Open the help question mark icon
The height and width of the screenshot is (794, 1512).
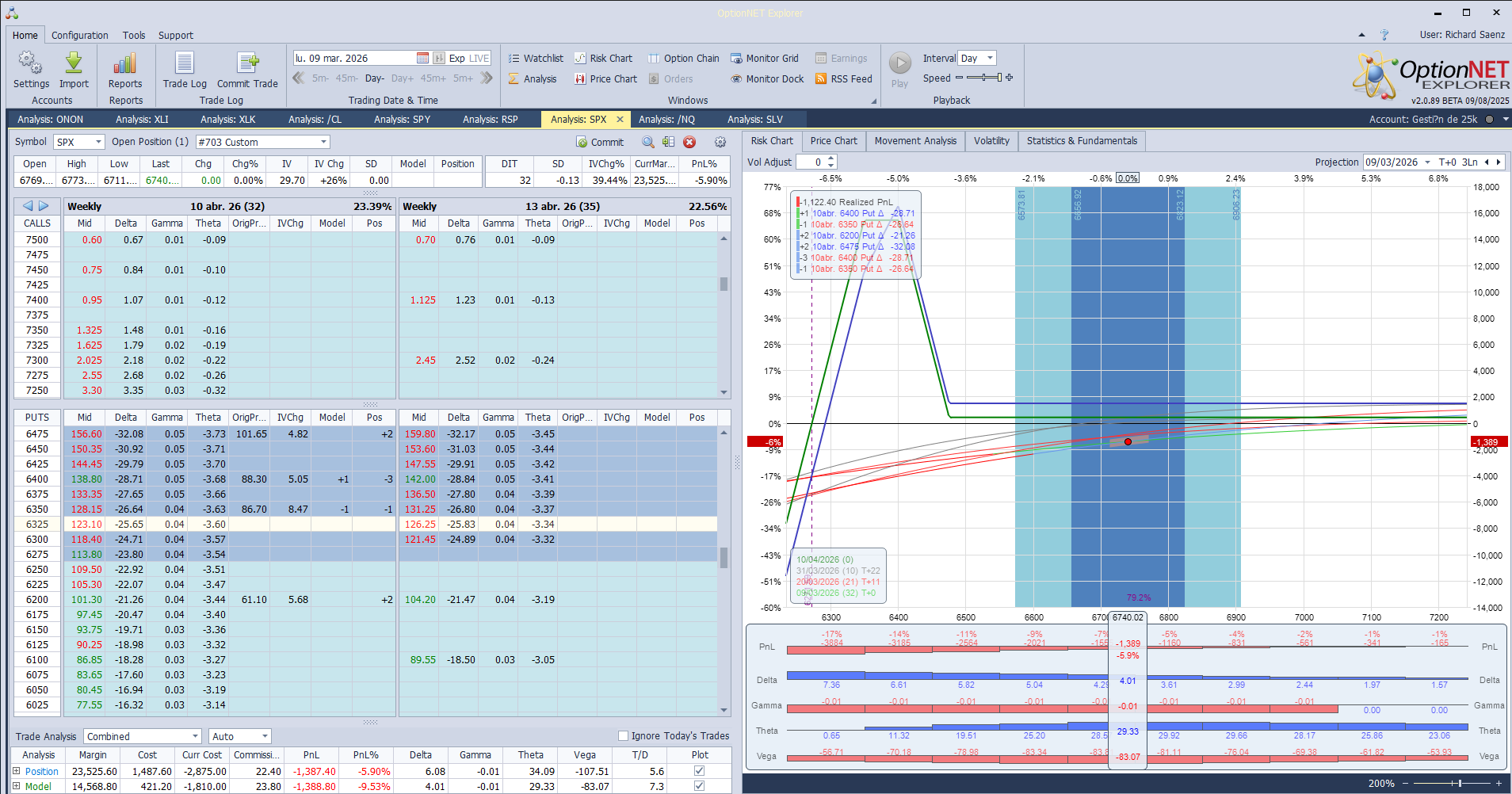pyautogui.click(x=1384, y=35)
